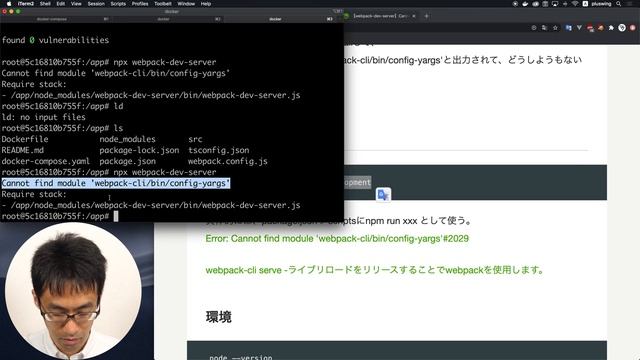Click 'node_modules' in the ls listing
This screenshot has height=360, width=640.
point(127,139)
